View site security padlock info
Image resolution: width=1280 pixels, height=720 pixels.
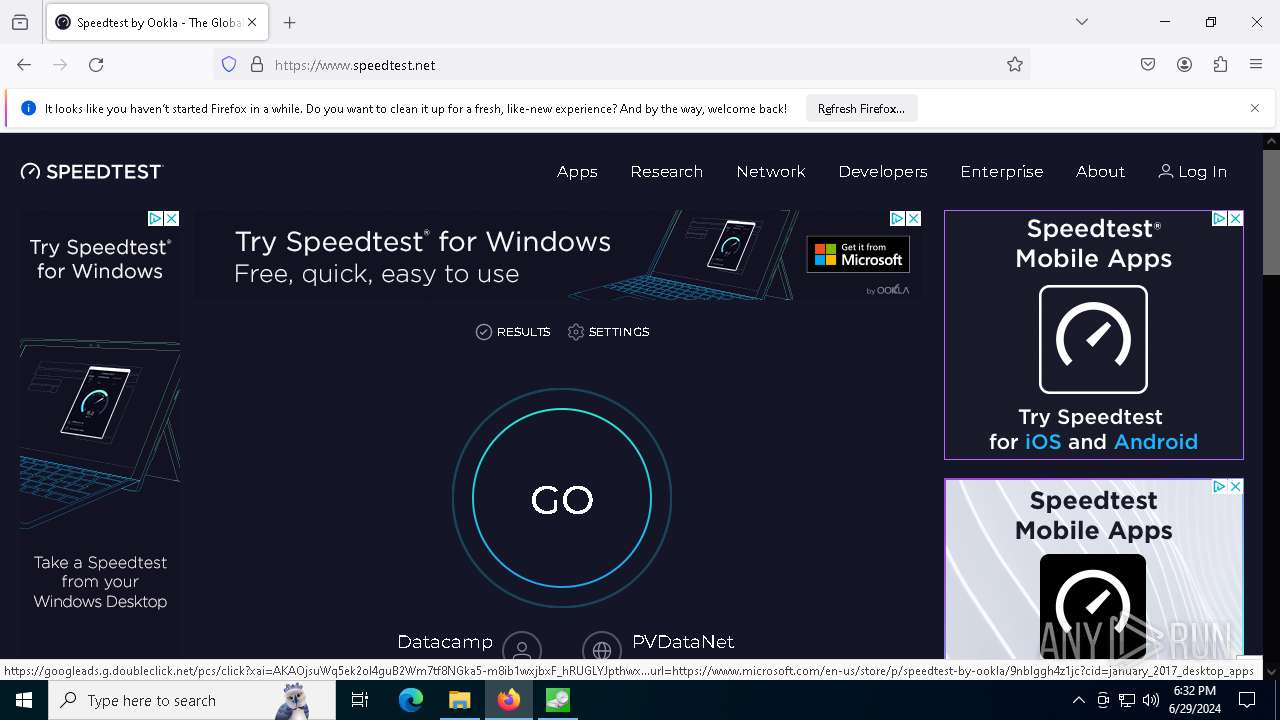coord(257,65)
